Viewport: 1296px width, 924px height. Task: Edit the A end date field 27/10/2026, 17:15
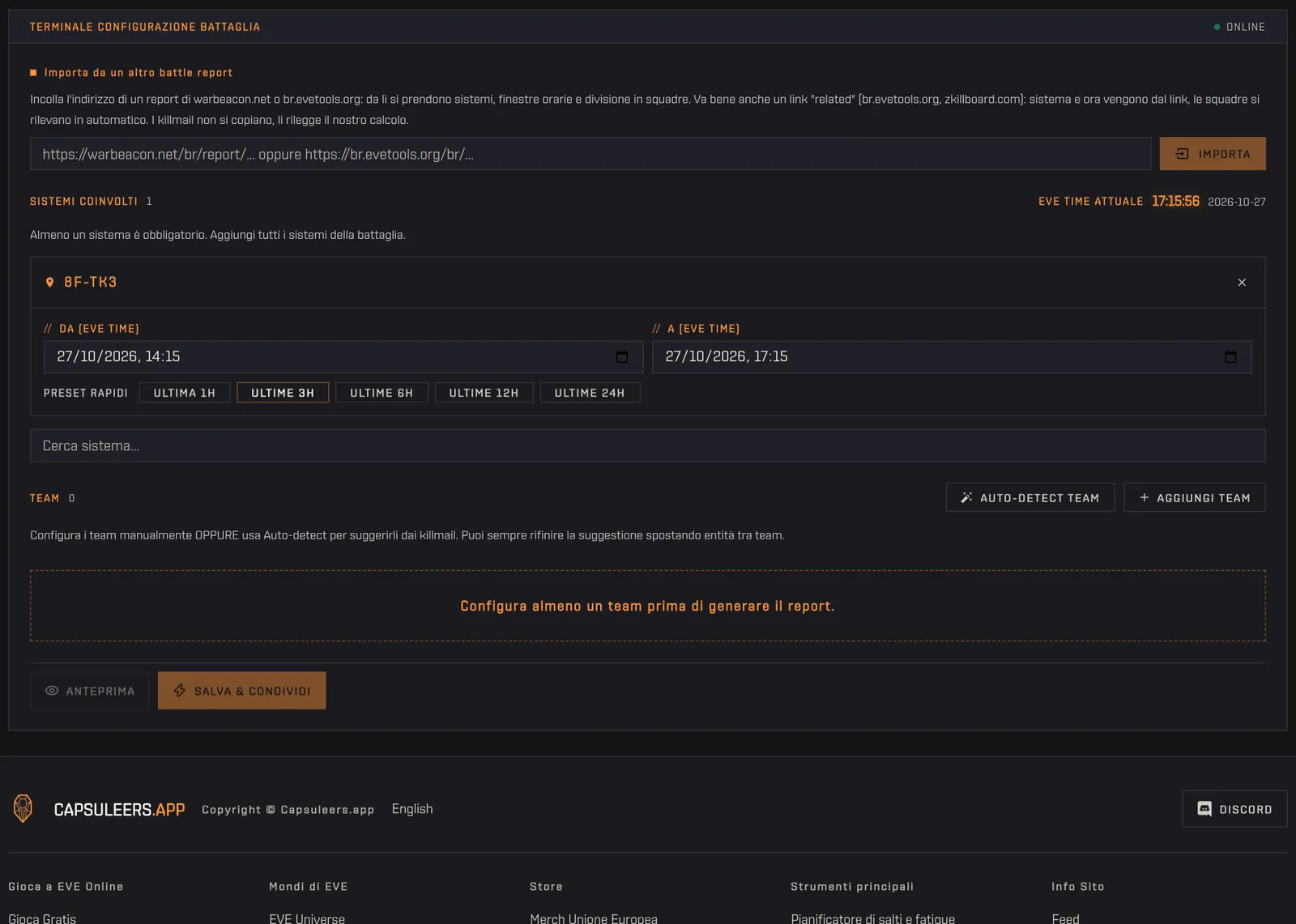pos(952,357)
